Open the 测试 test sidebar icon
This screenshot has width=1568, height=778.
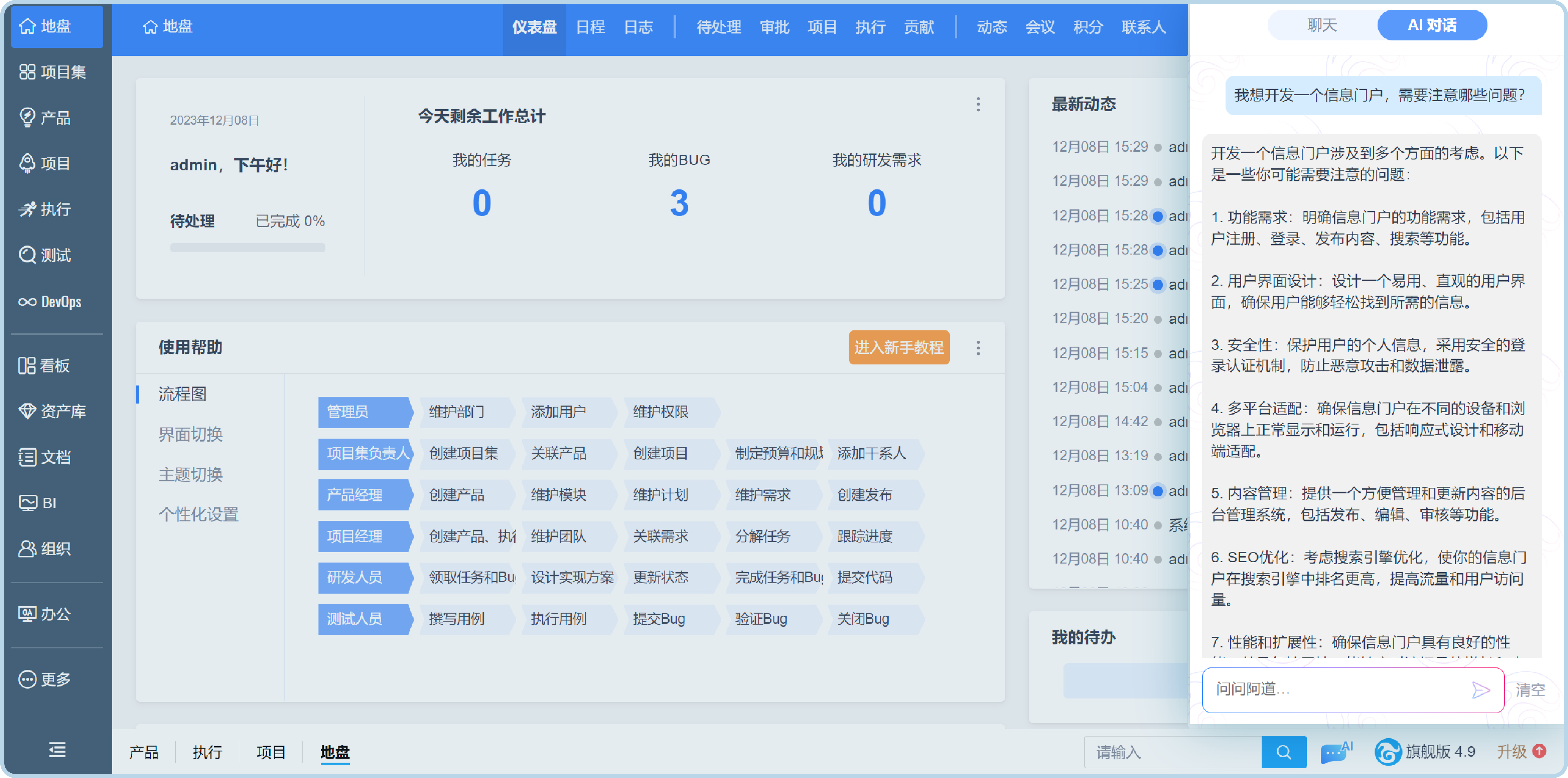[27, 255]
